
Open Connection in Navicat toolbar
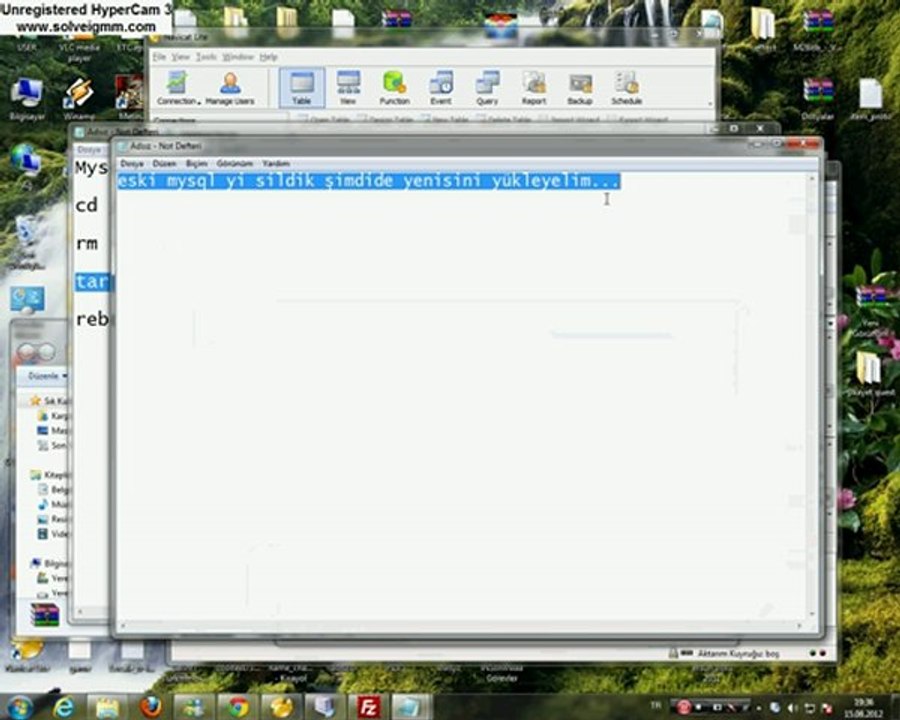pyautogui.click(x=179, y=87)
